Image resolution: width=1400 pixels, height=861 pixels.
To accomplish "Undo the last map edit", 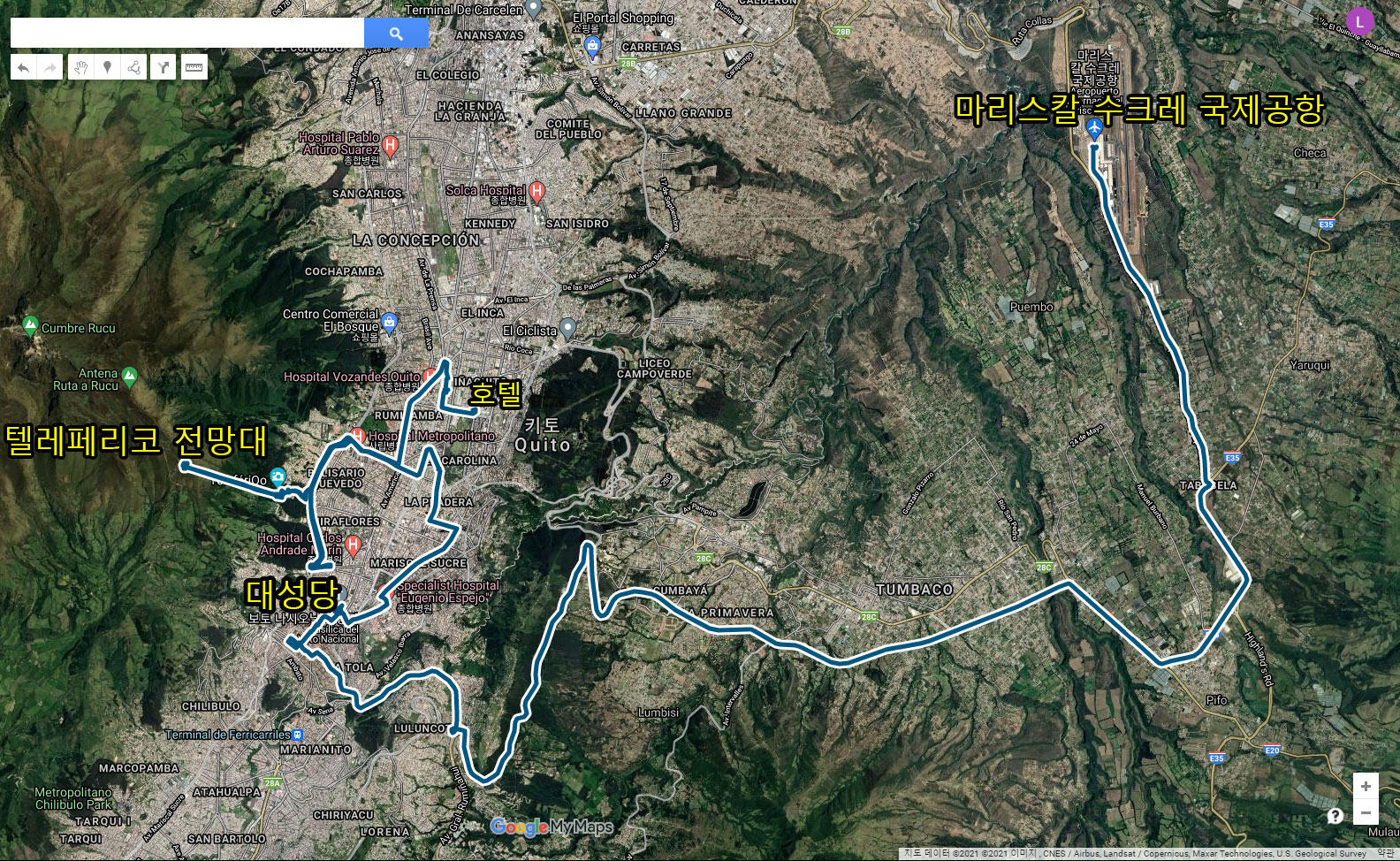I will click(24, 67).
